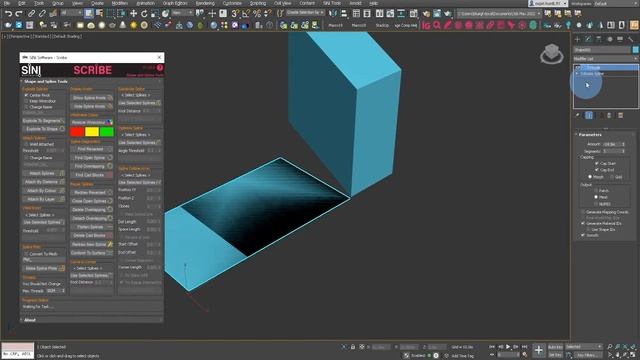Screen dimensions: 640x360
Task: Open the Modifiers menu
Action: coord(120,3)
